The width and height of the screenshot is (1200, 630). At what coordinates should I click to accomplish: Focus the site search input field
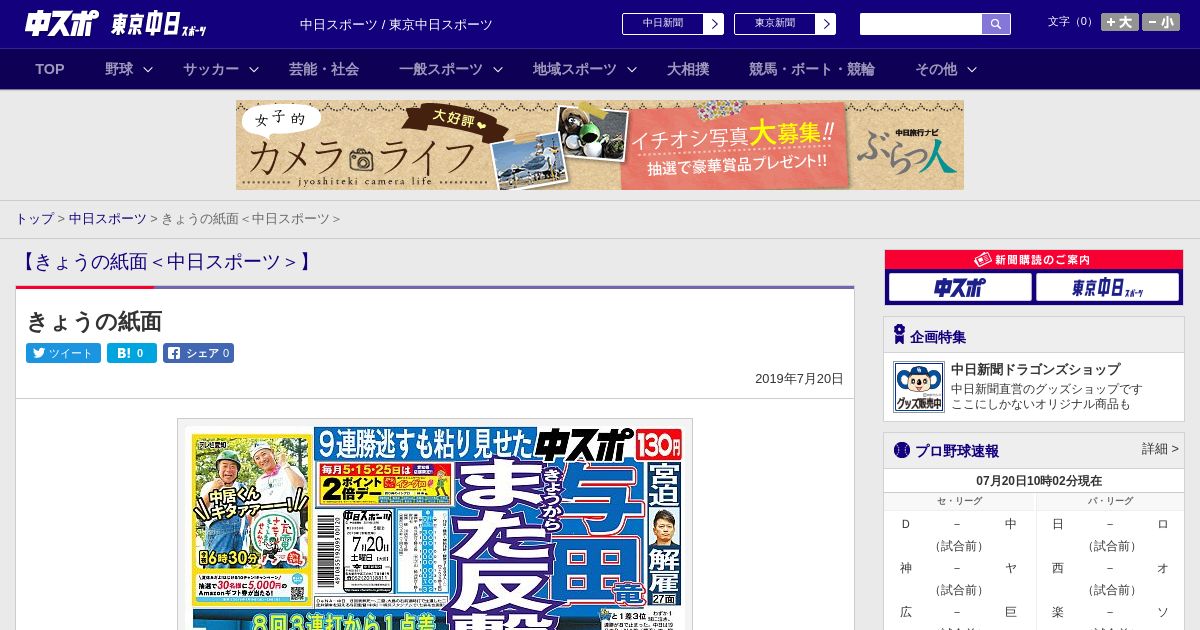tap(921, 24)
